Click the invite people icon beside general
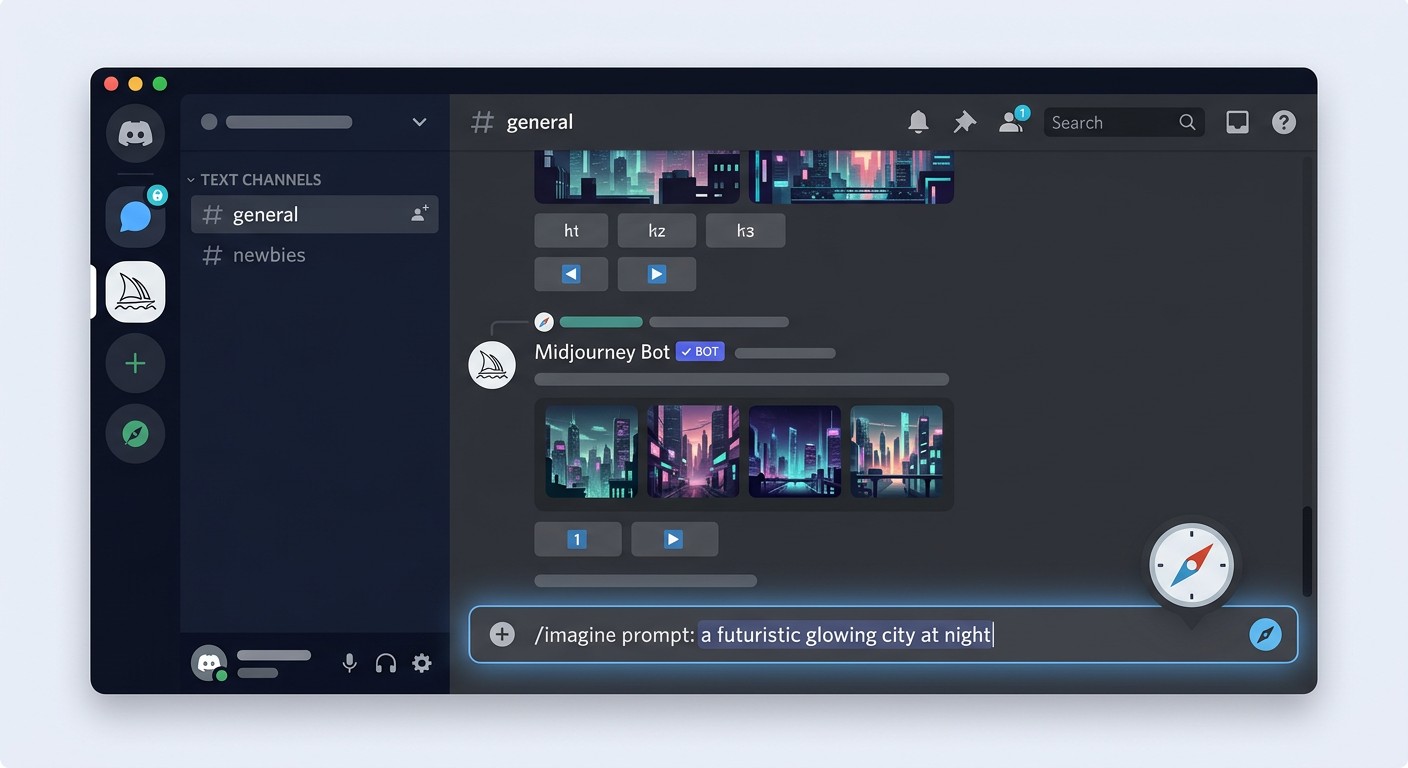Image resolution: width=1408 pixels, height=768 pixels. tap(420, 214)
